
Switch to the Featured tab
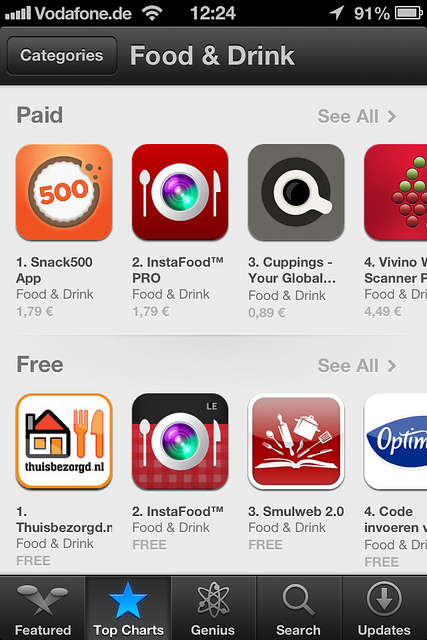point(43,608)
